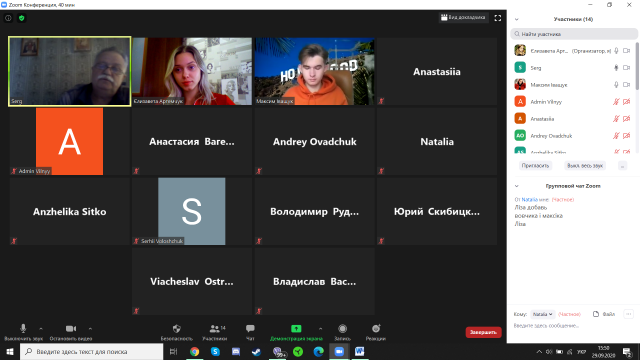Select Serhii Voloshchuk tile
This screenshot has width=640, height=360.
pyautogui.click(x=192, y=211)
